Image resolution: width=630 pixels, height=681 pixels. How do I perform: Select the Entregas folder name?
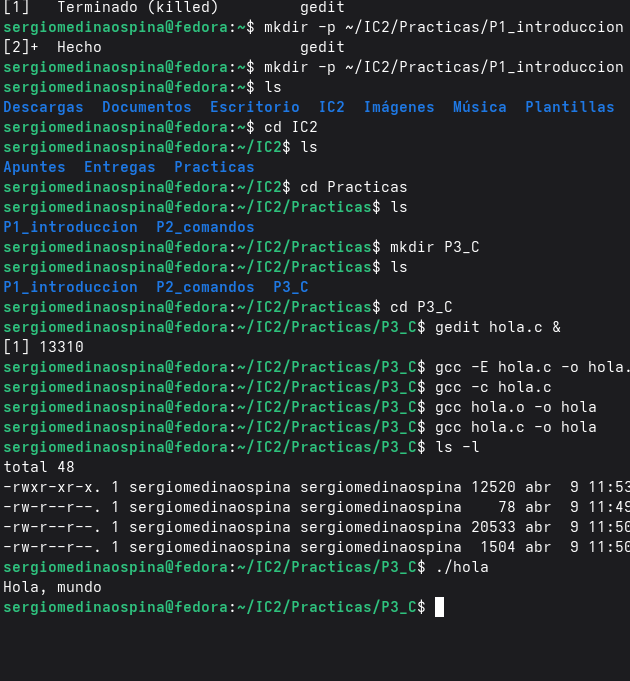pos(119,167)
